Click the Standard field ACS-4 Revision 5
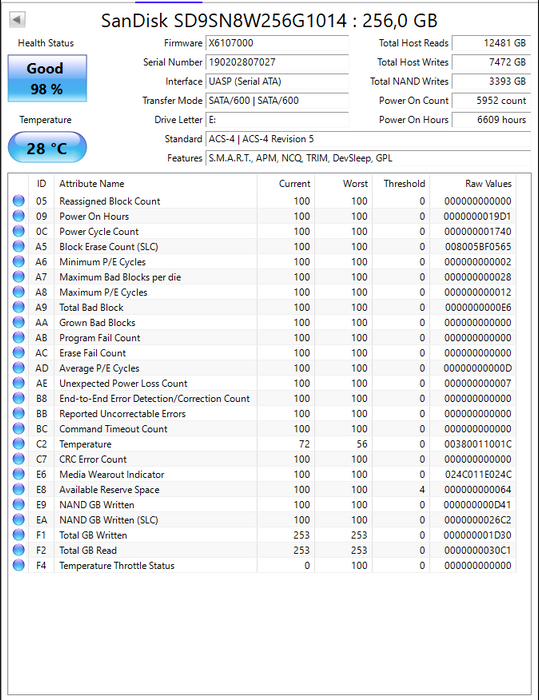The image size is (539, 700). coord(368,139)
